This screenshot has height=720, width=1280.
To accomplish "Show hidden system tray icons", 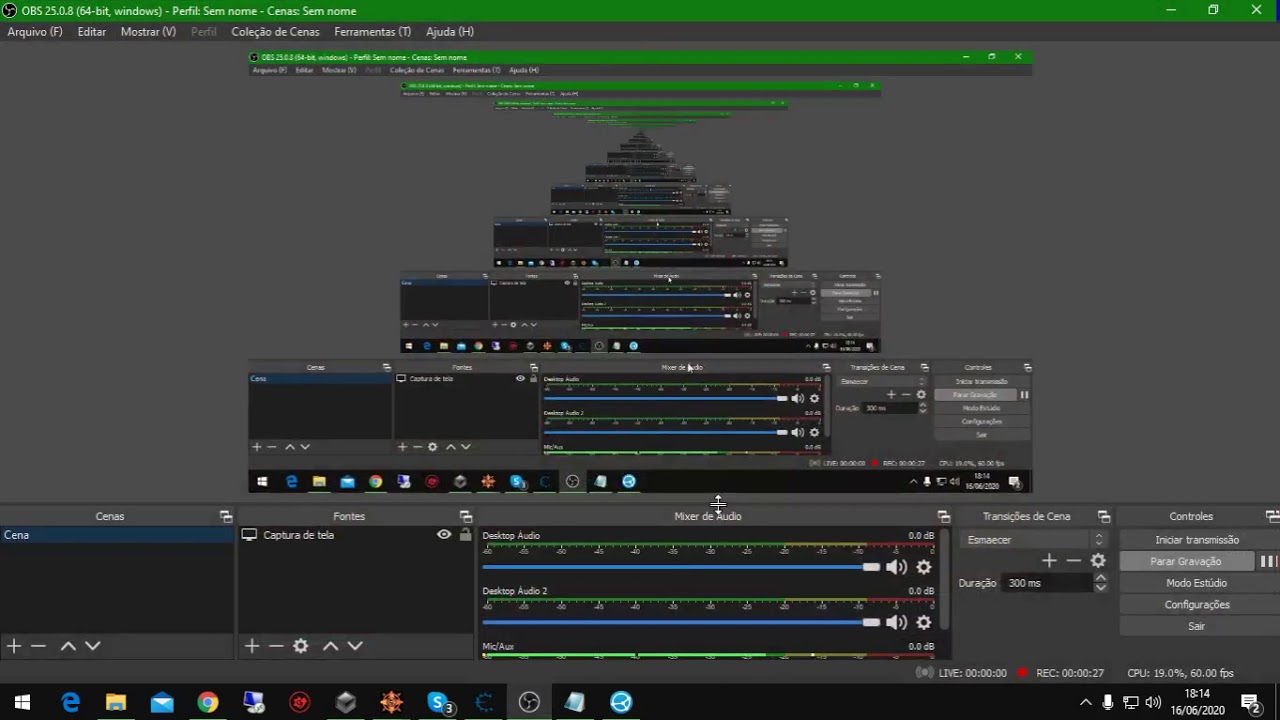I will 1085,702.
